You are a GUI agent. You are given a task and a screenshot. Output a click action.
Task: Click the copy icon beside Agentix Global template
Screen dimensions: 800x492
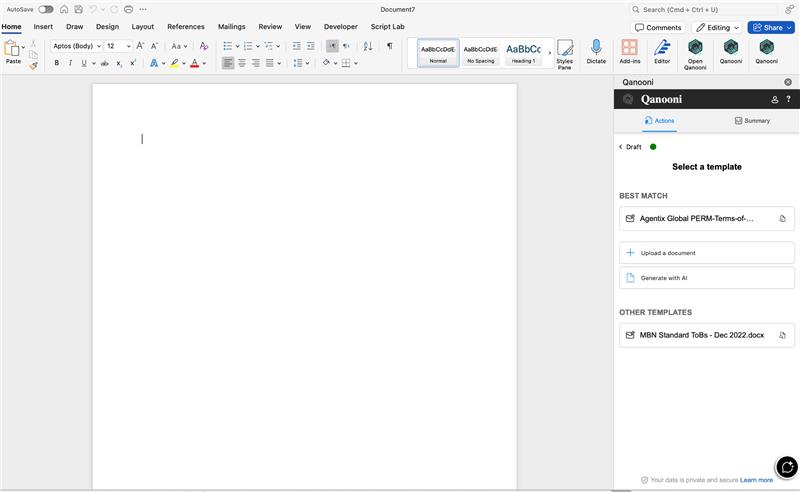click(782, 218)
